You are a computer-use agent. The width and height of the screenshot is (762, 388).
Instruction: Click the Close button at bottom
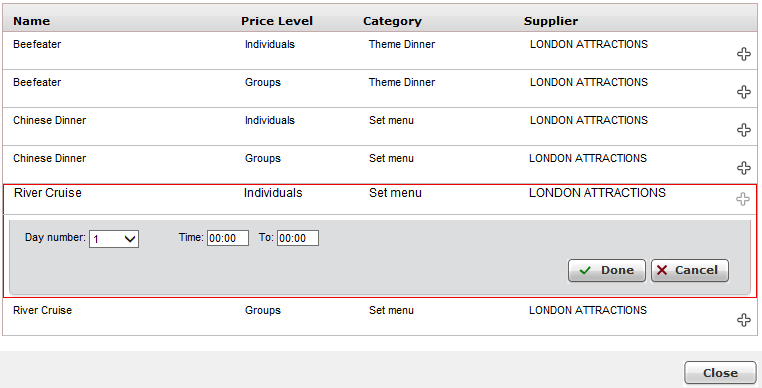(720, 373)
